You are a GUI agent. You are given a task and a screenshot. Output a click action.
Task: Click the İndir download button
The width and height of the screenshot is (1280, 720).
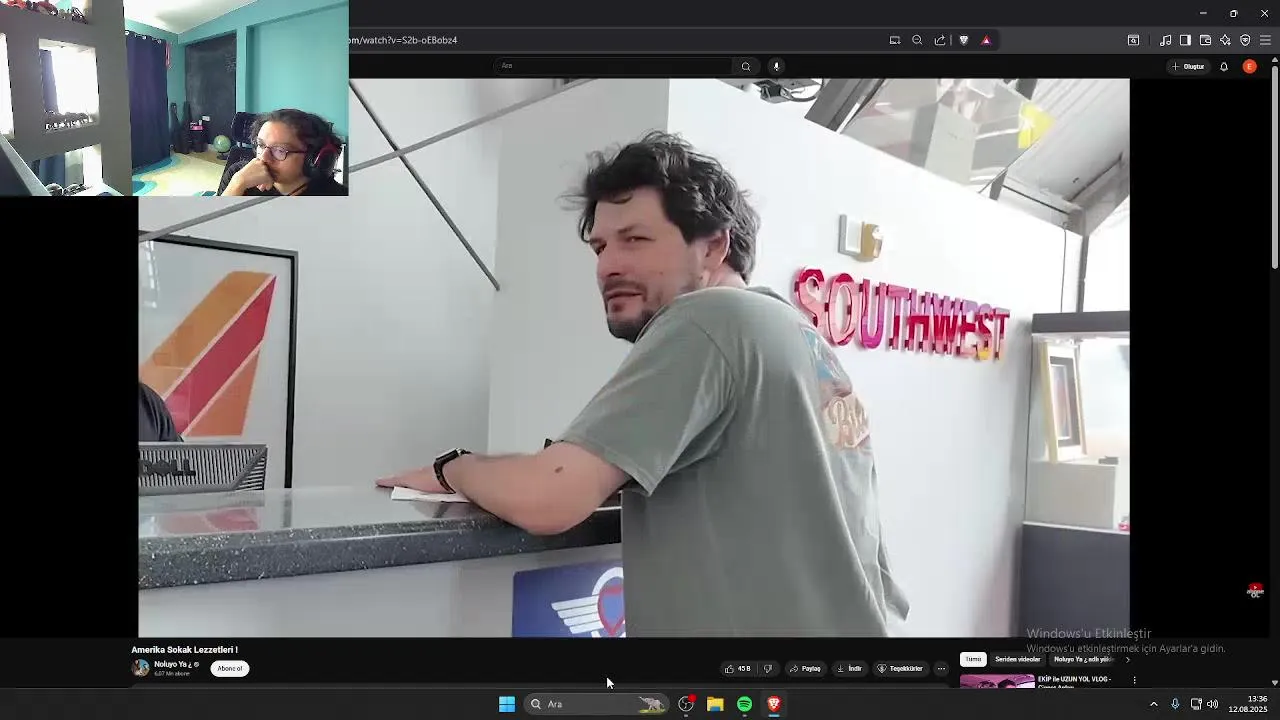click(849, 668)
